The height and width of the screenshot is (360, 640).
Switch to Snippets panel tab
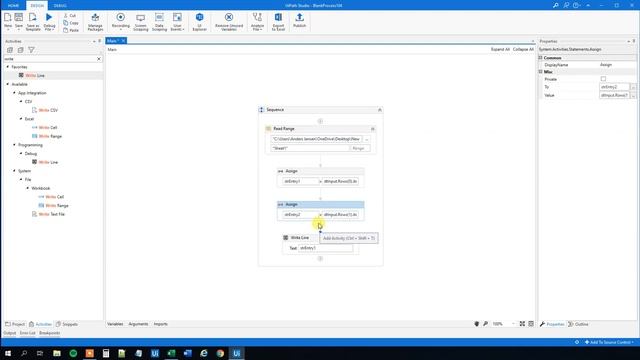click(x=67, y=324)
